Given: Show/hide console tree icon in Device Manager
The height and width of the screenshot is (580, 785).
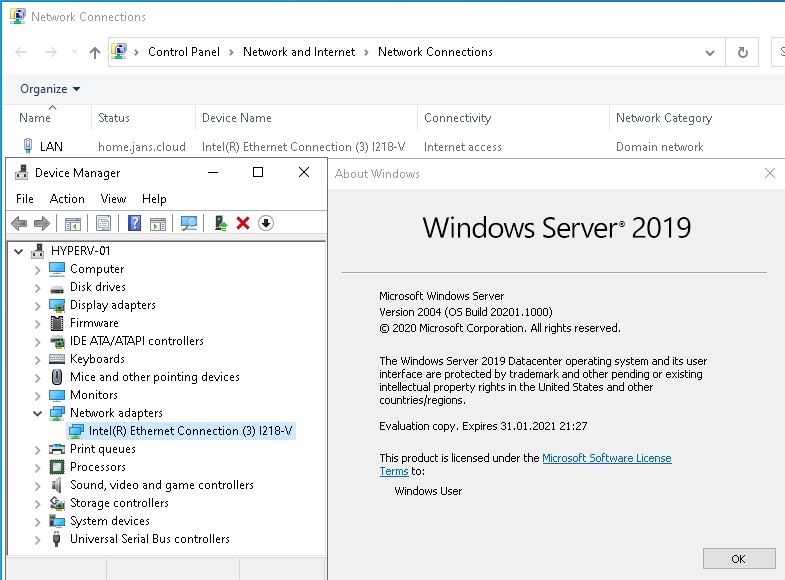Looking at the screenshot, I should tap(73, 223).
